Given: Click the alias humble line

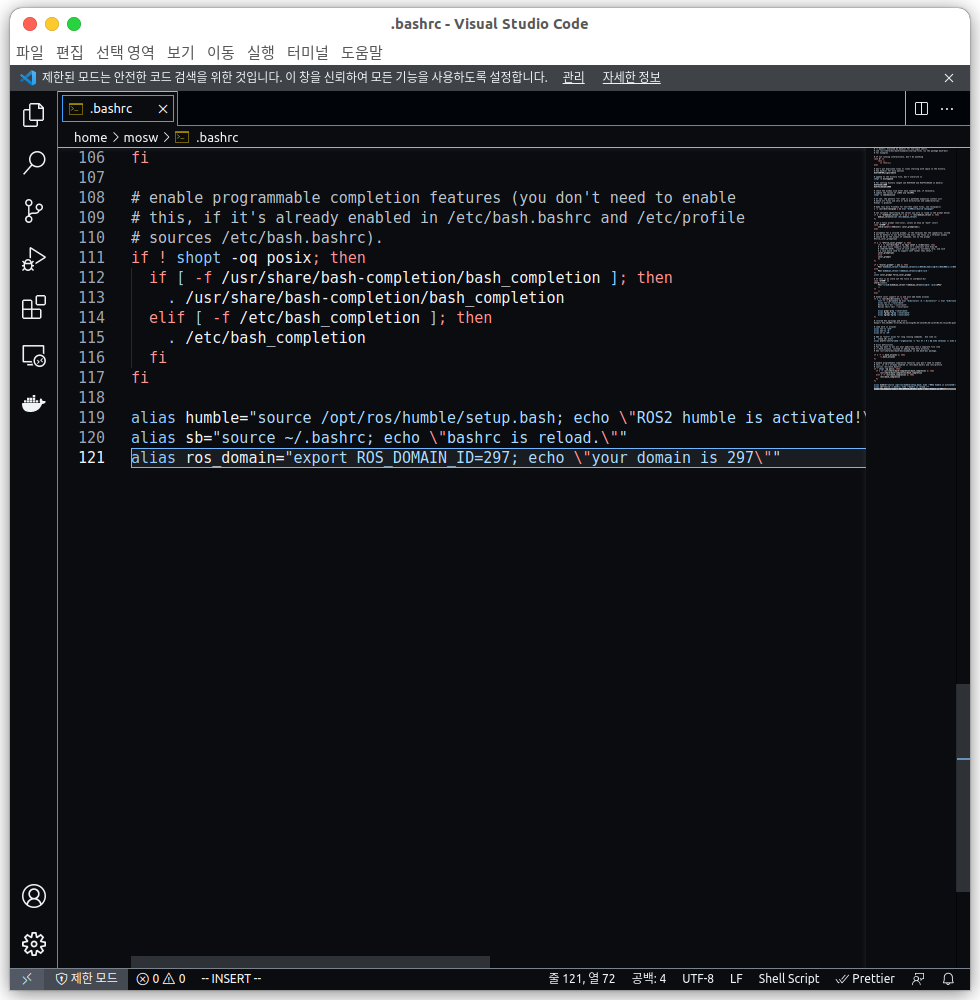Looking at the screenshot, I should [x=498, y=418].
